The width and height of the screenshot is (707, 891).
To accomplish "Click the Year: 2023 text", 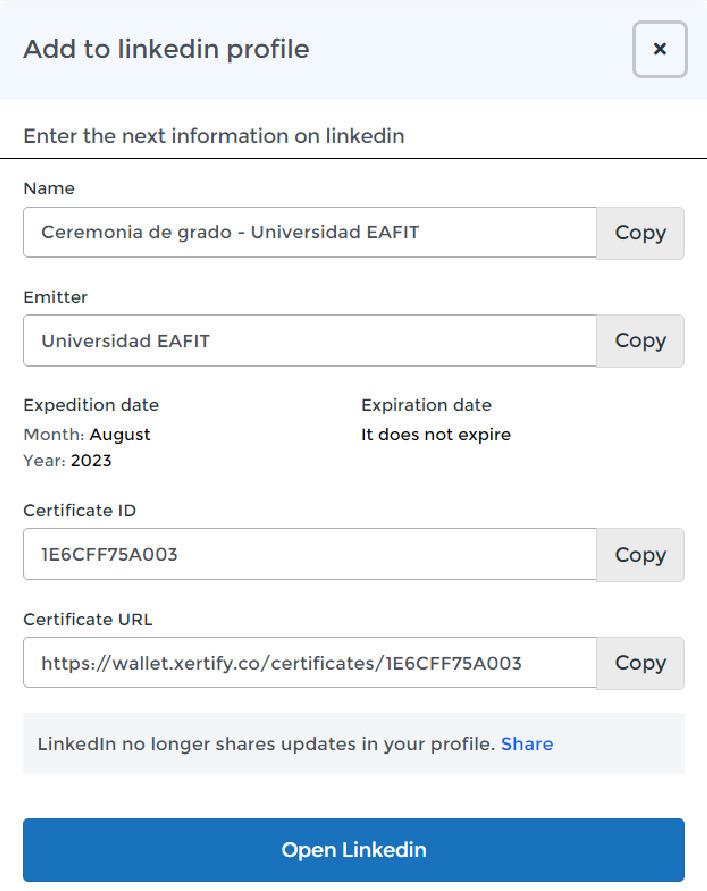I will (x=67, y=461).
